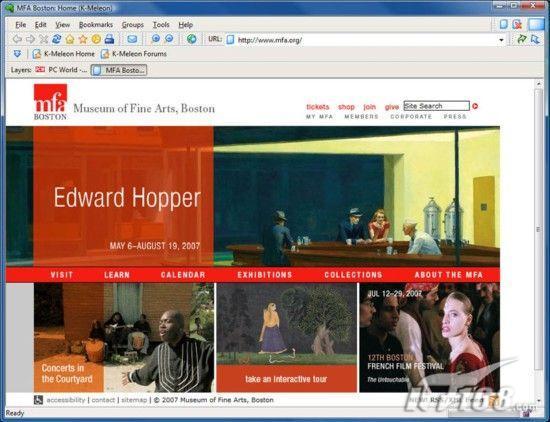Click COLLECTIONS in the red navigation bar
The width and height of the screenshot is (550, 422).
click(353, 275)
